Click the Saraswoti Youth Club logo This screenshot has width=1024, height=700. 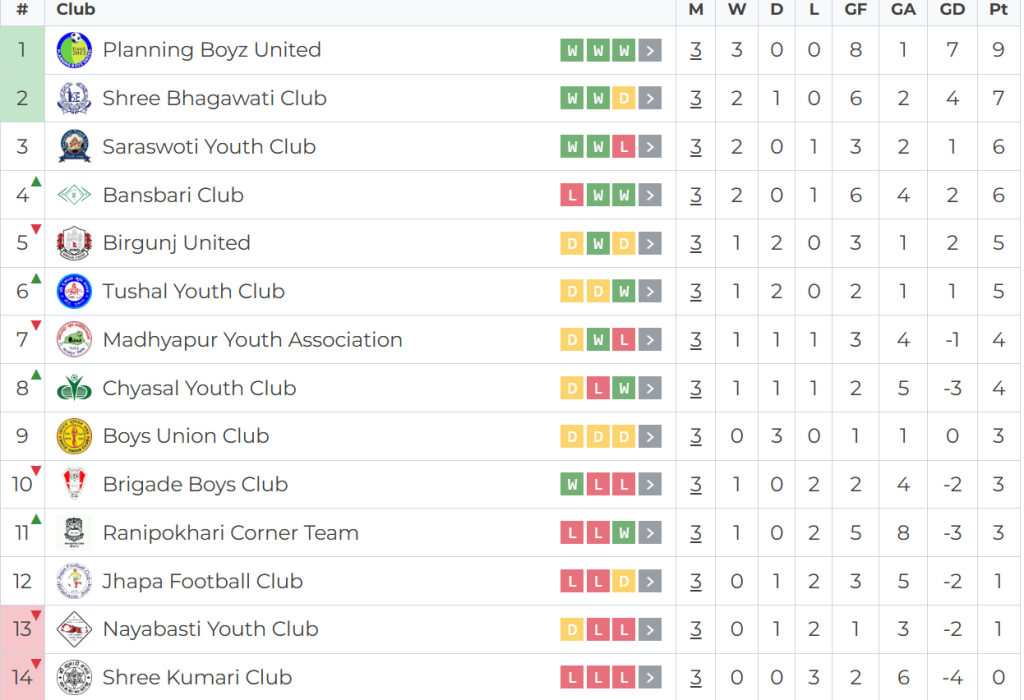pyautogui.click(x=74, y=147)
